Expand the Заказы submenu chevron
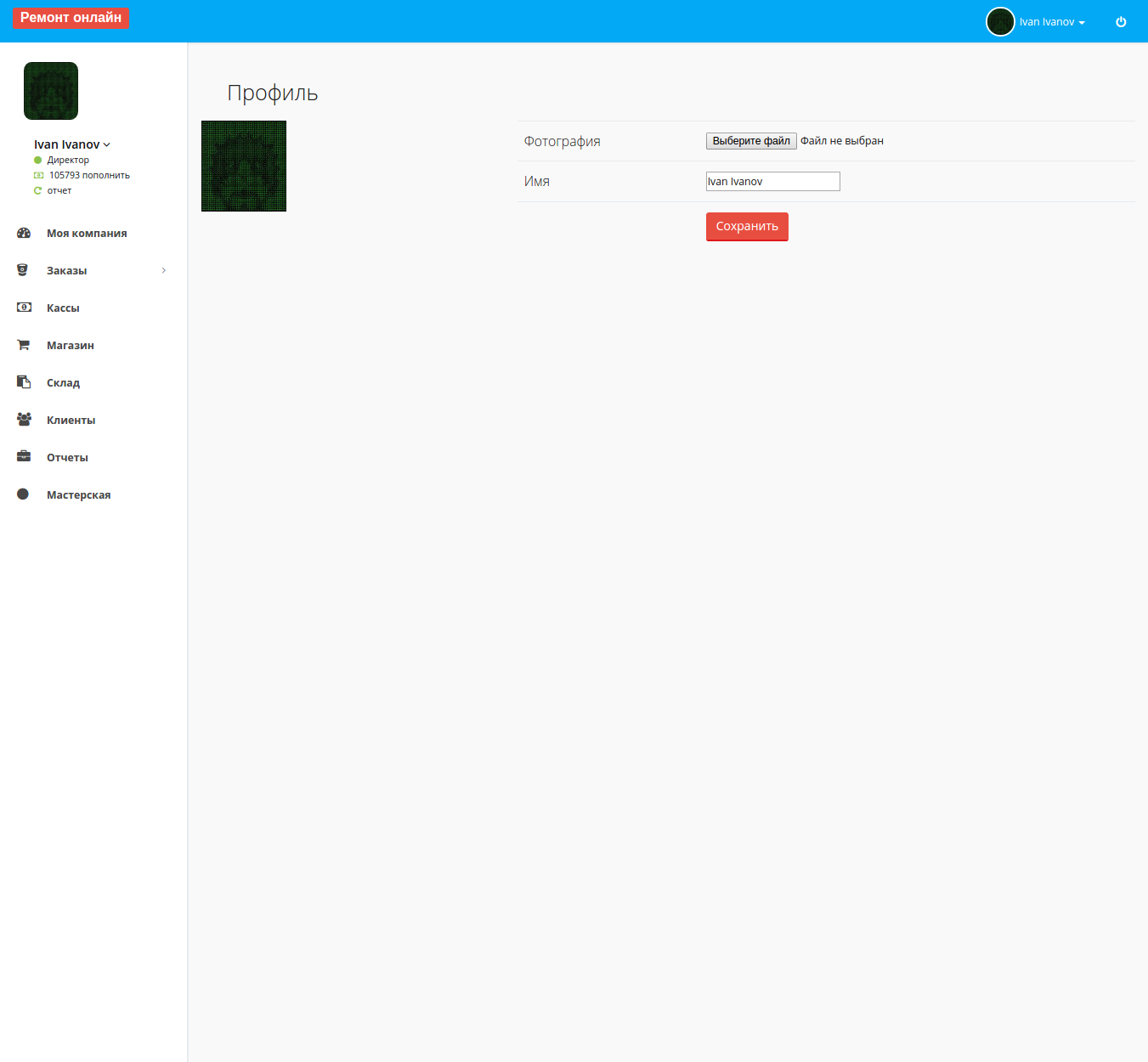Image resolution: width=1148 pixels, height=1062 pixels. coord(164,270)
